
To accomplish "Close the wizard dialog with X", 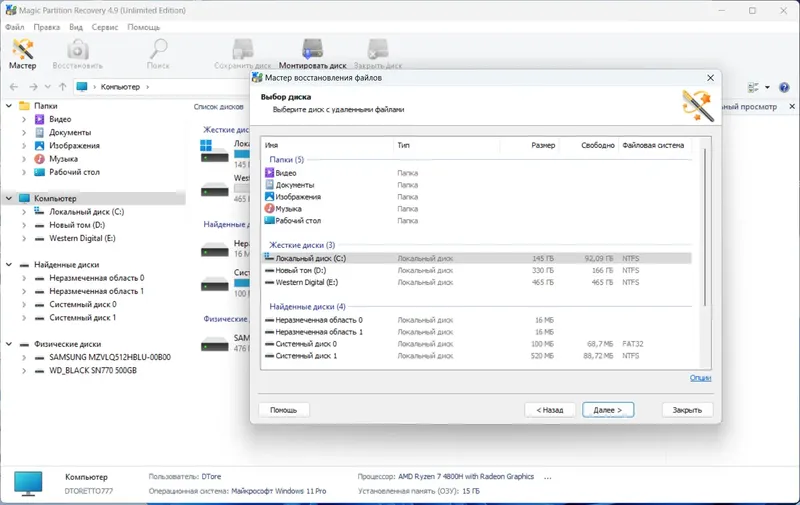I will (x=710, y=78).
